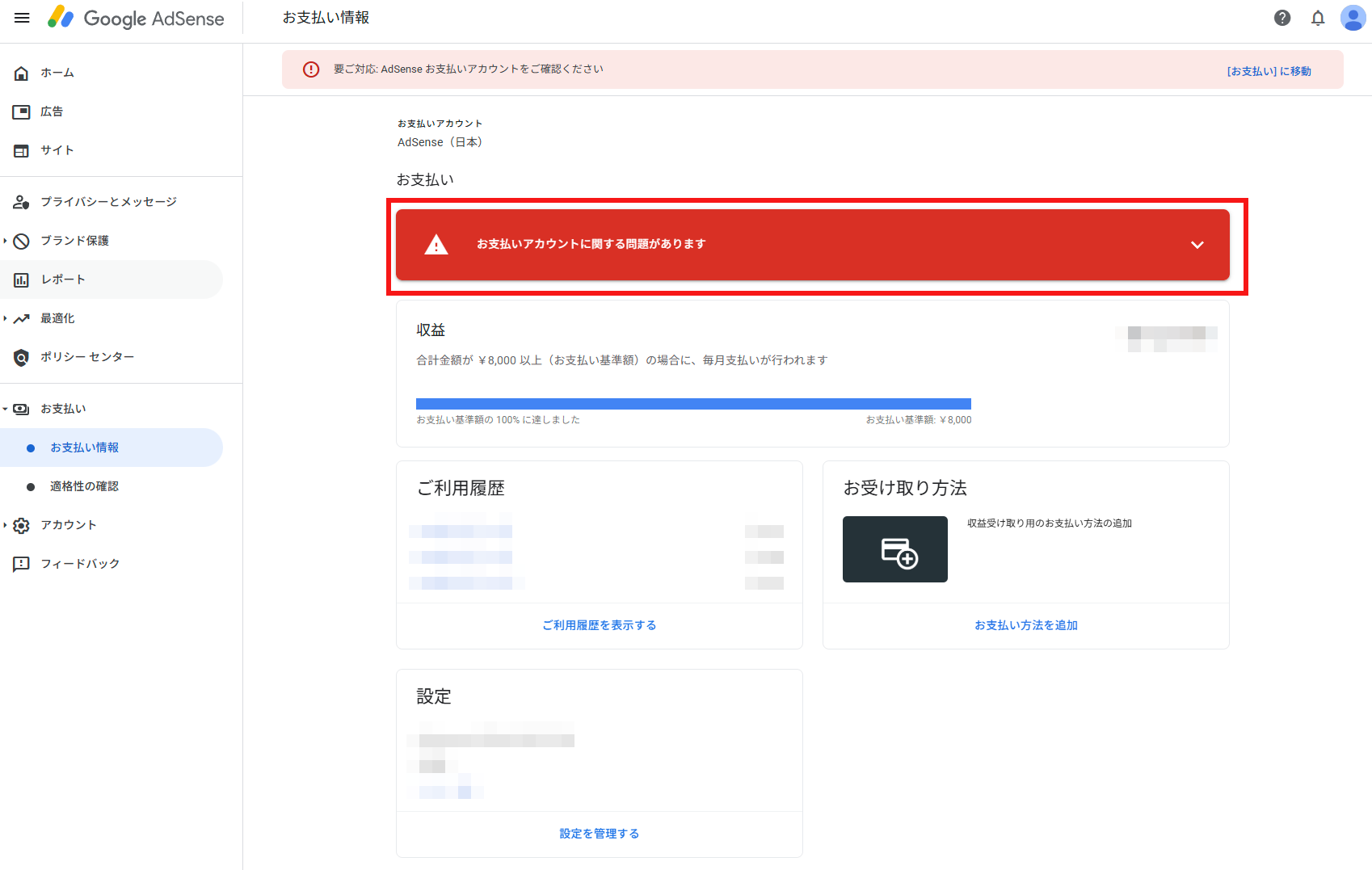The image size is (1372, 870).
Task: Click the 要ご対応 banner message text
Action: (x=469, y=69)
